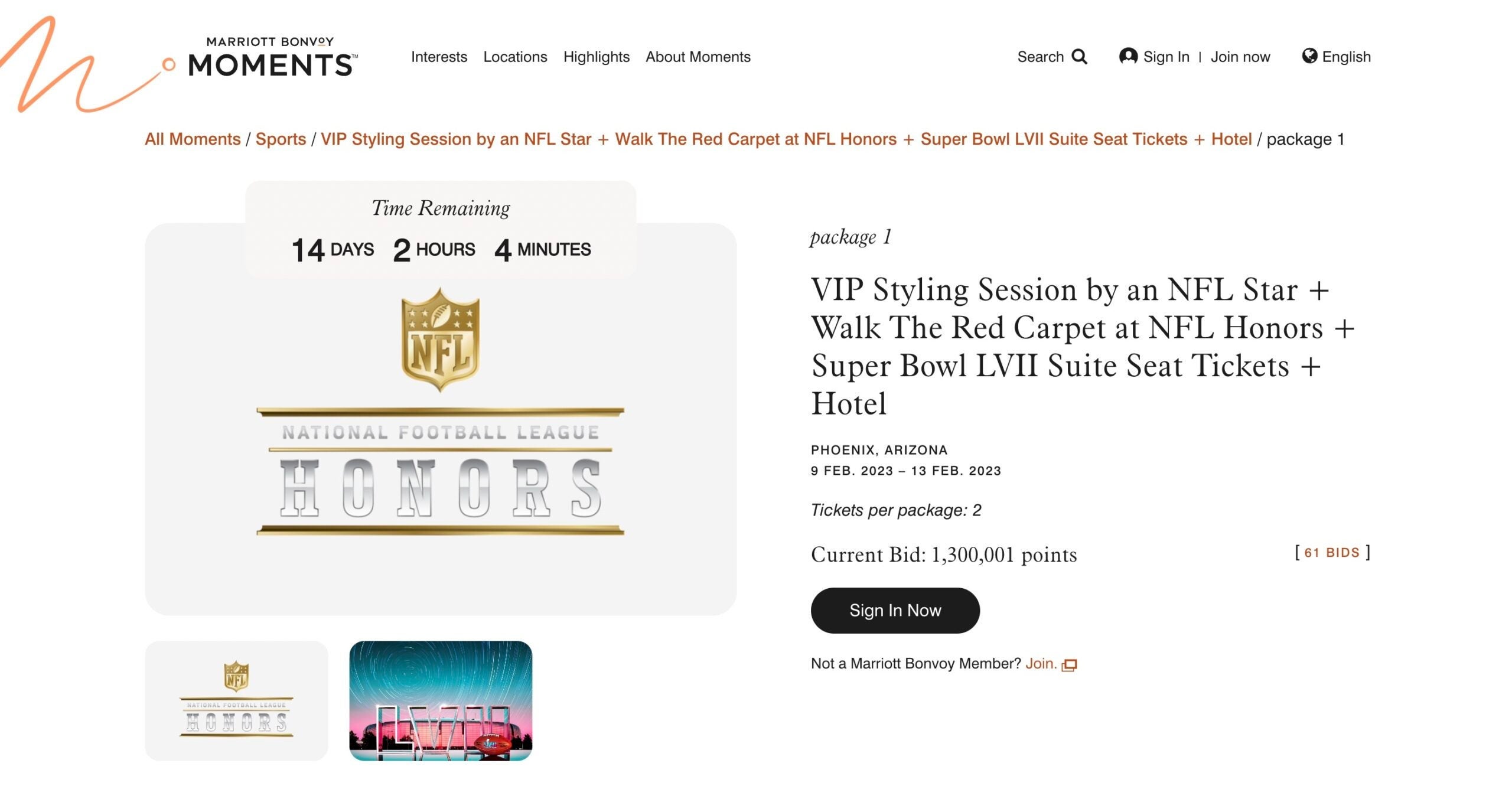
Task: Choose English language selector
Action: (1346, 57)
